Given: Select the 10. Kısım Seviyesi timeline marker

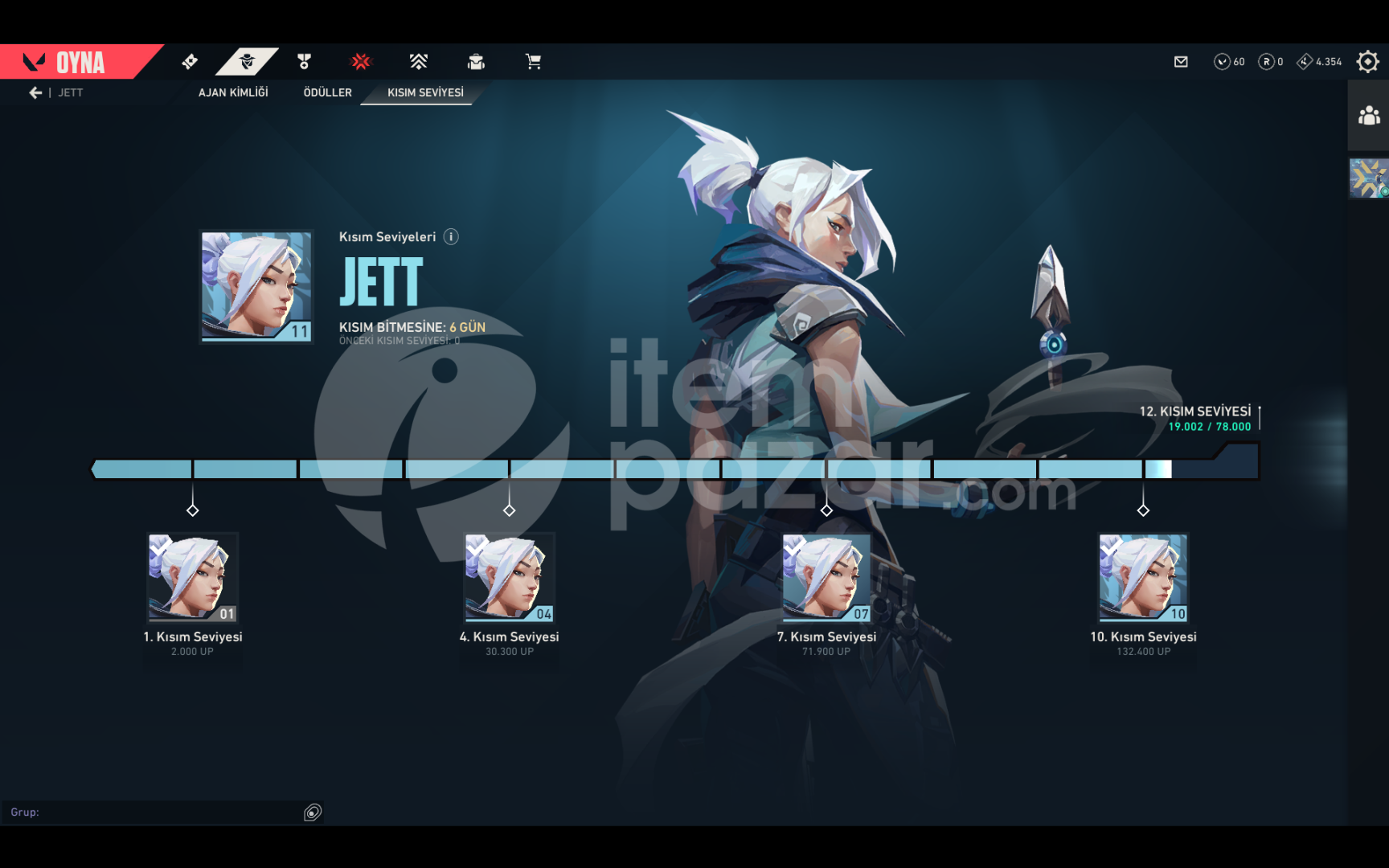Looking at the screenshot, I should (x=1143, y=510).
